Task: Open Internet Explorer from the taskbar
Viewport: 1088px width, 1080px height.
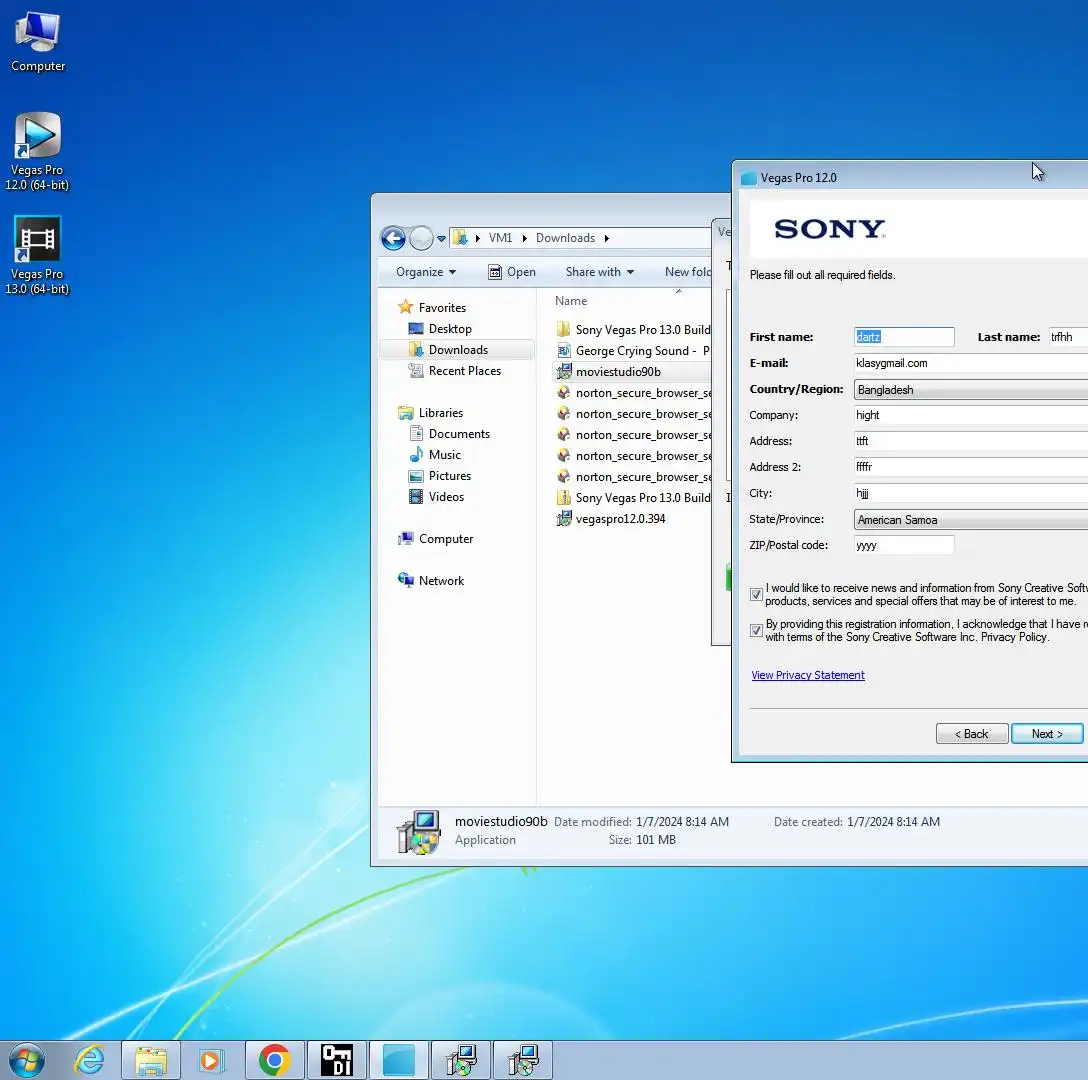Action: point(90,1060)
